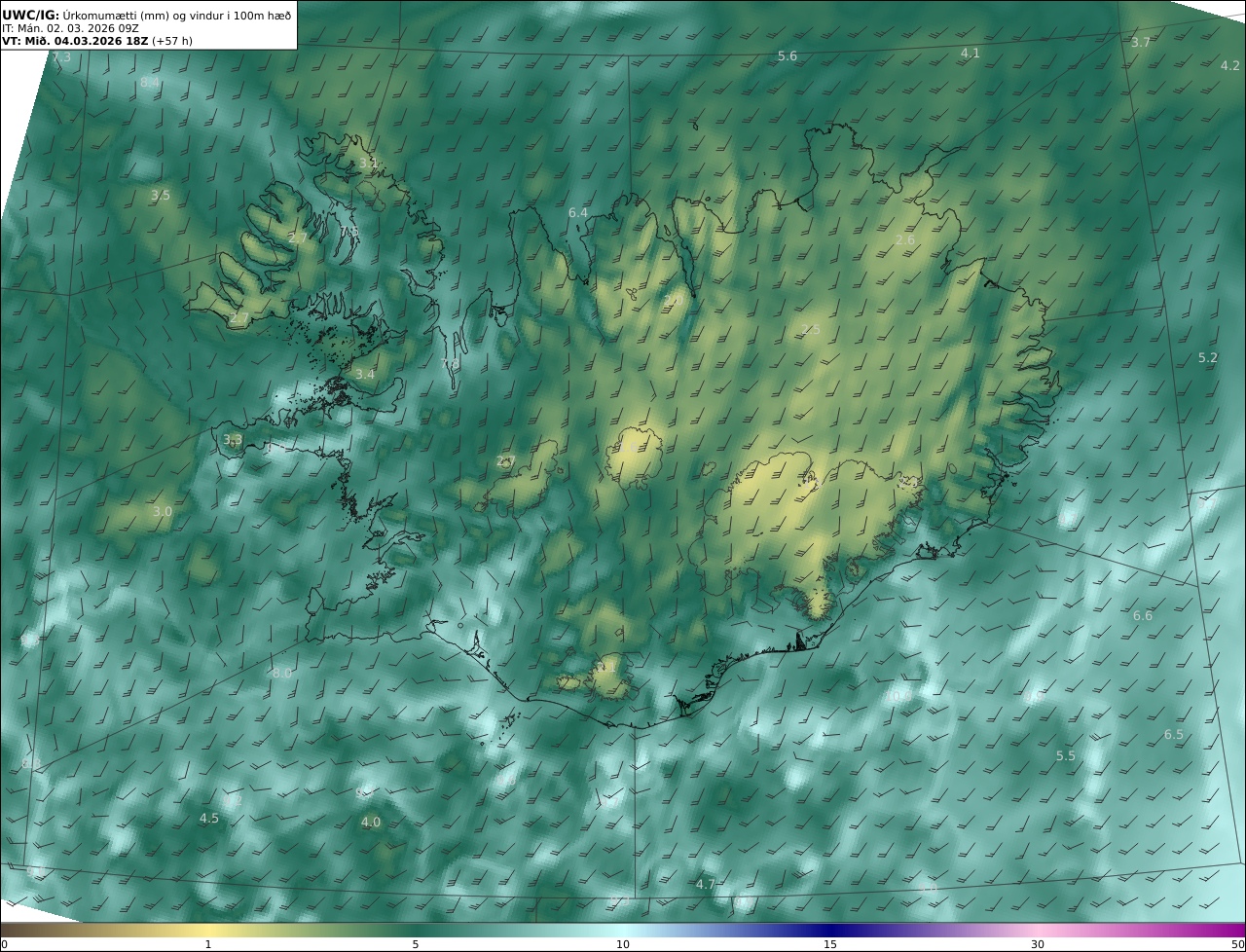Click the map value label "4.0"
Viewport: 1246px width, 952px height.
371,823
